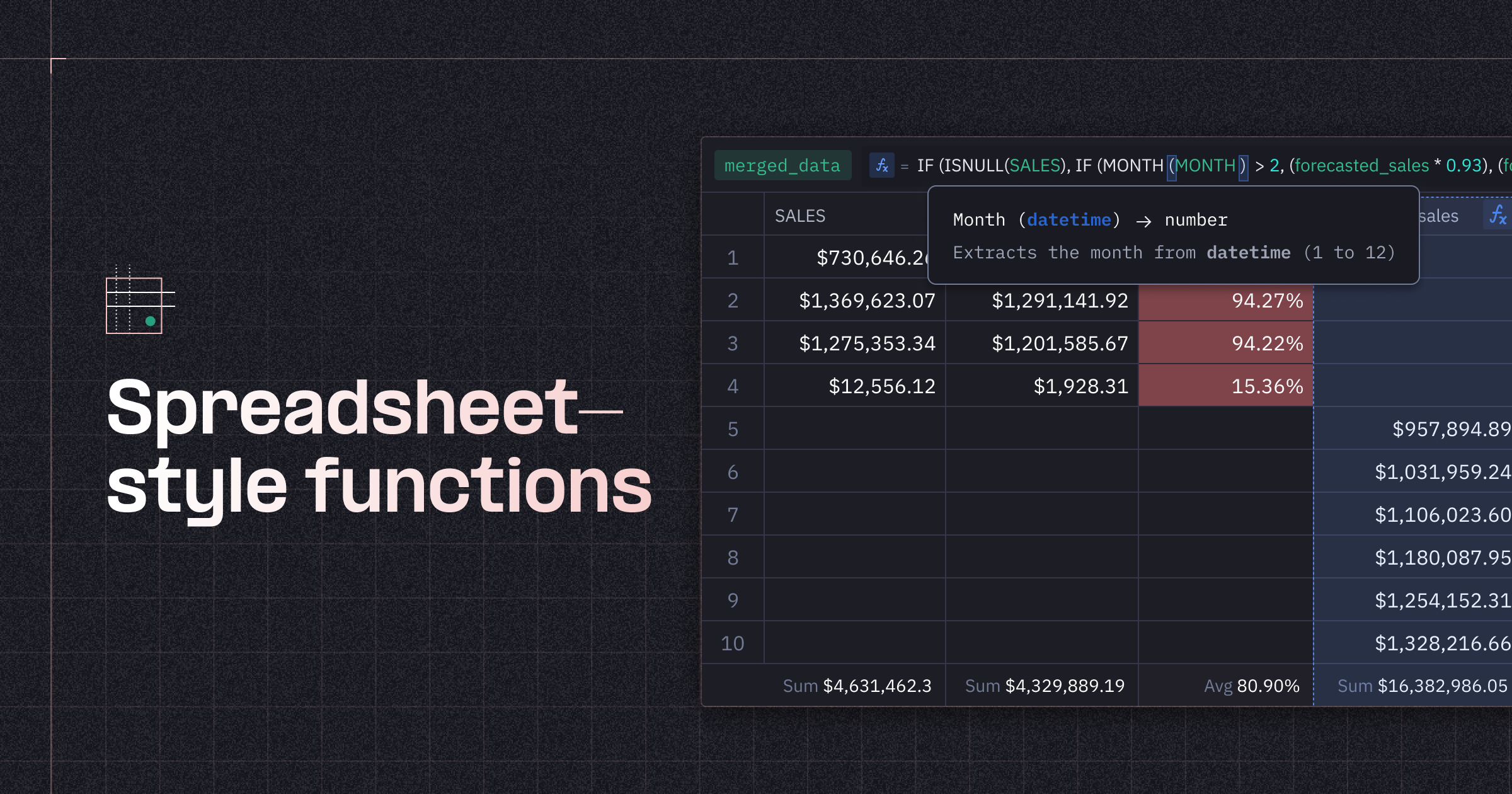Viewport: 1512px width, 794px height.
Task: Select the forecast cell $957,894.89
Action: (x=1450, y=429)
